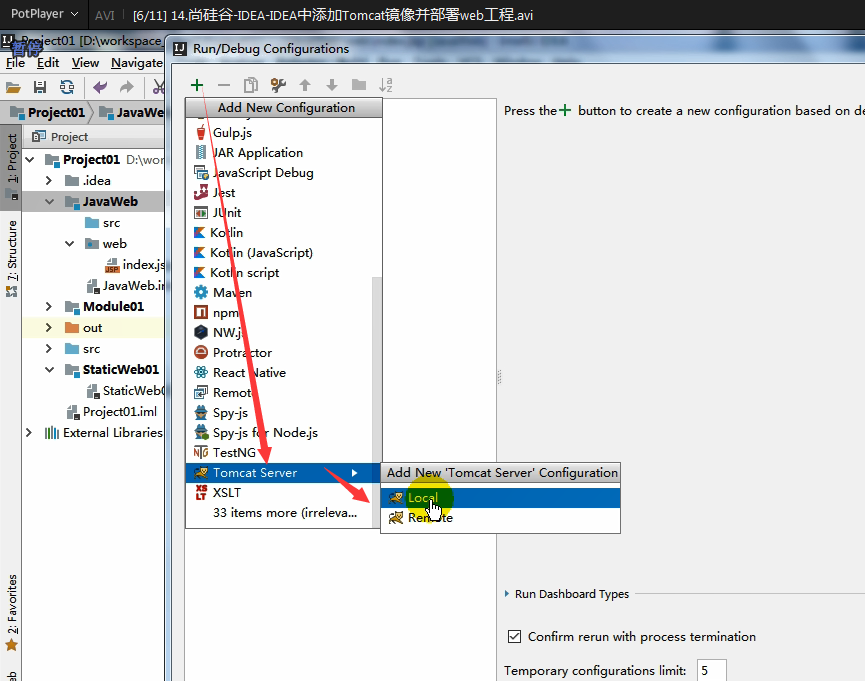The width and height of the screenshot is (865, 681).
Task: Select Remote configuration type in main list
Action: (280, 392)
